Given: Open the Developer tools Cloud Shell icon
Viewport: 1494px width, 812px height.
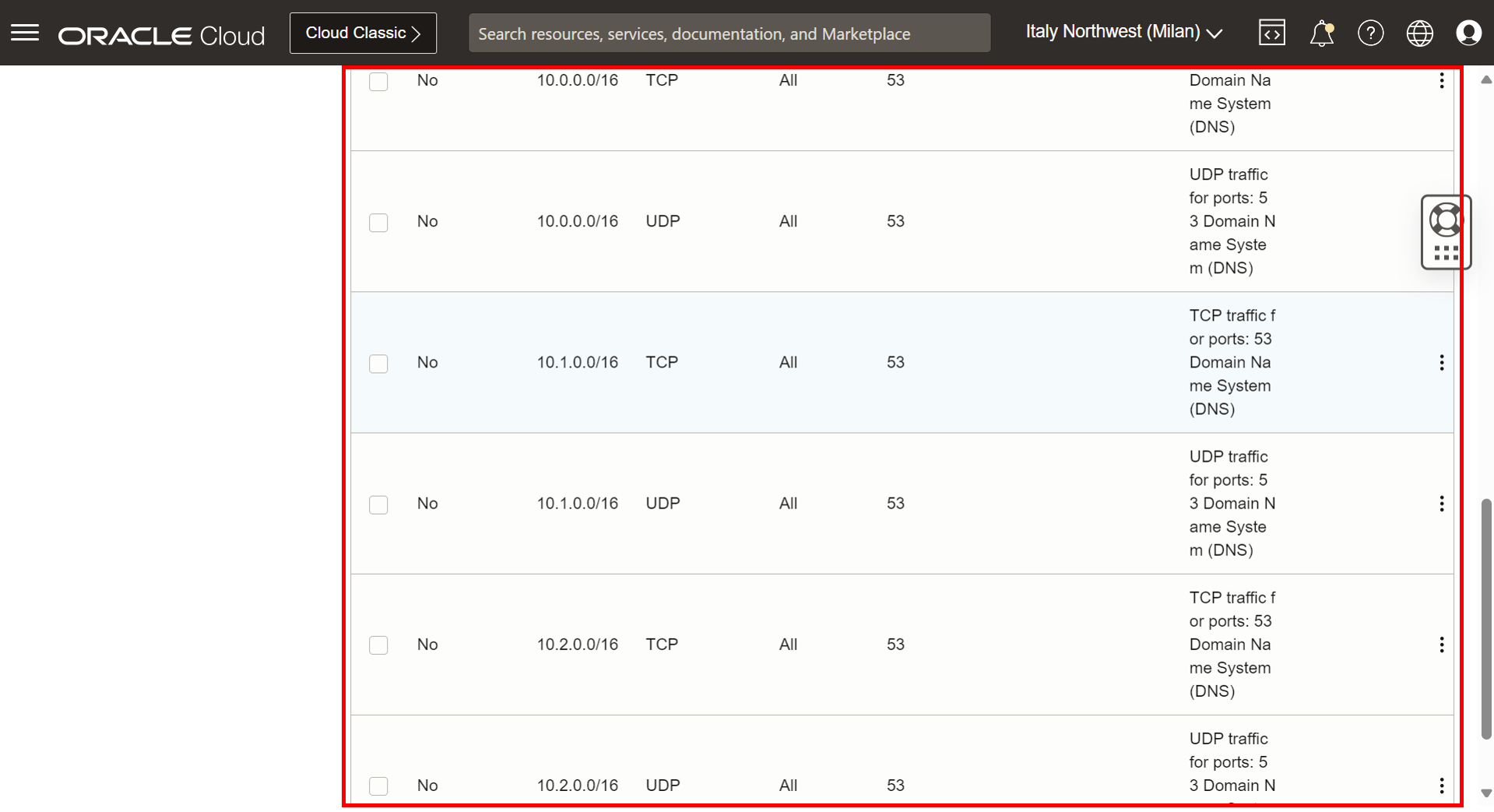Looking at the screenshot, I should pos(1272,33).
